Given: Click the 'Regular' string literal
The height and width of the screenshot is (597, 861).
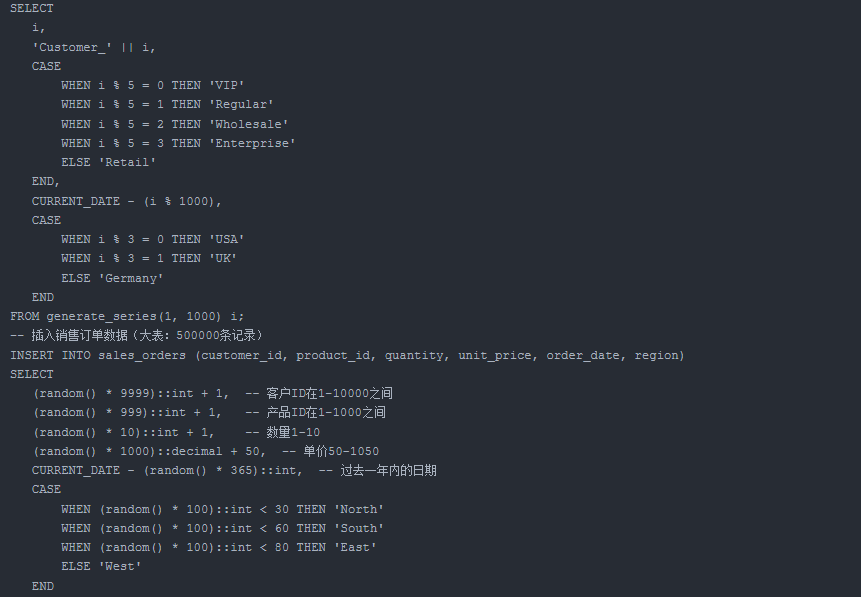Looking at the screenshot, I should pos(240,104).
